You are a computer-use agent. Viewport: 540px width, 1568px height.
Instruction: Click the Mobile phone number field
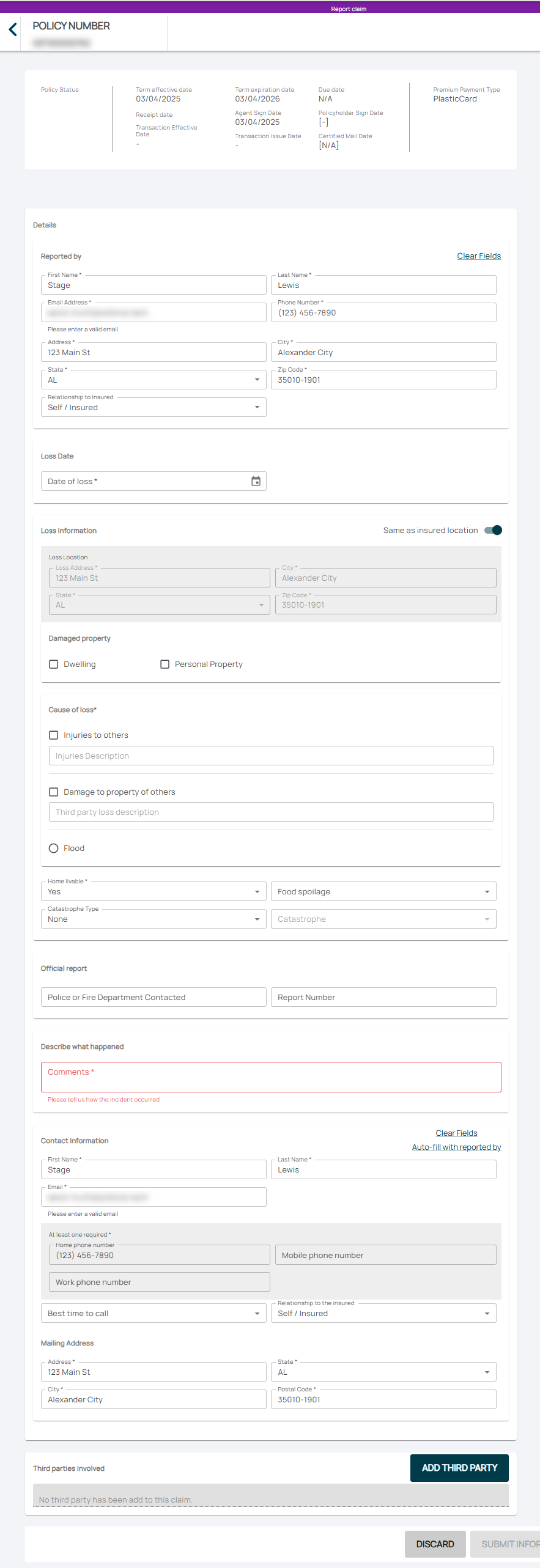coord(385,1256)
